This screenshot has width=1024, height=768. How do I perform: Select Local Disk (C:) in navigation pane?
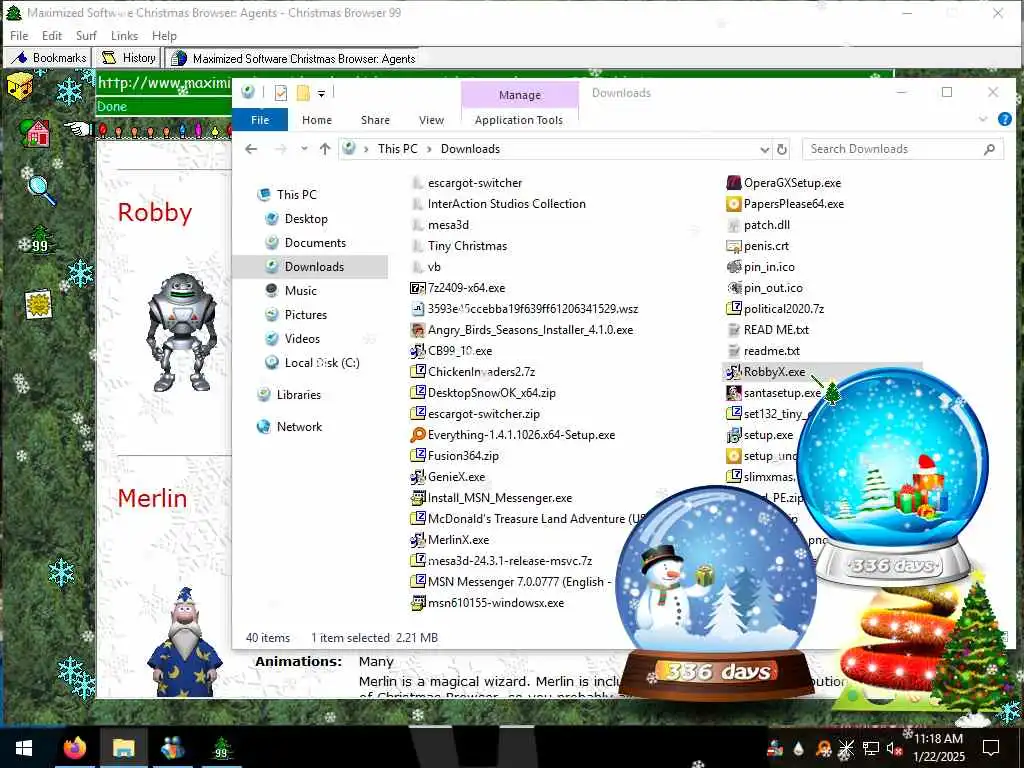pyautogui.click(x=322, y=362)
